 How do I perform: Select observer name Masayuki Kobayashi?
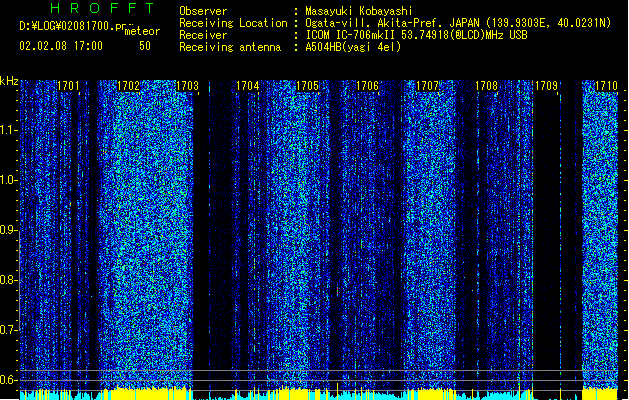click(x=359, y=11)
